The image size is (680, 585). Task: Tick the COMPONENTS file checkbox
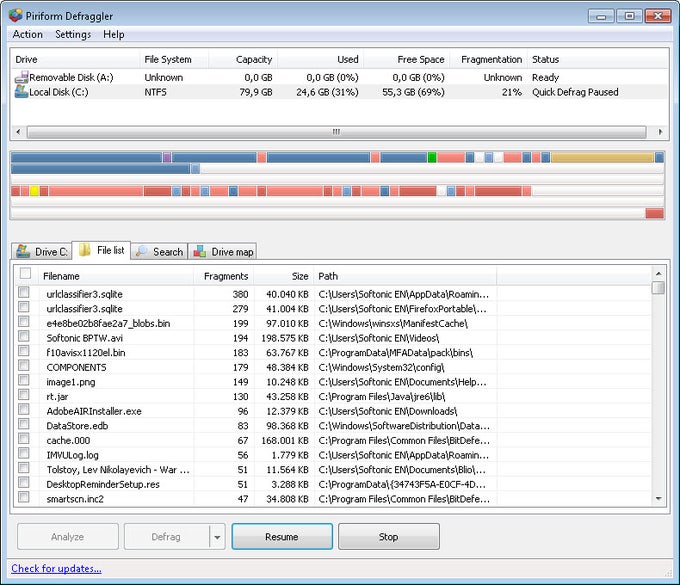click(x=24, y=365)
